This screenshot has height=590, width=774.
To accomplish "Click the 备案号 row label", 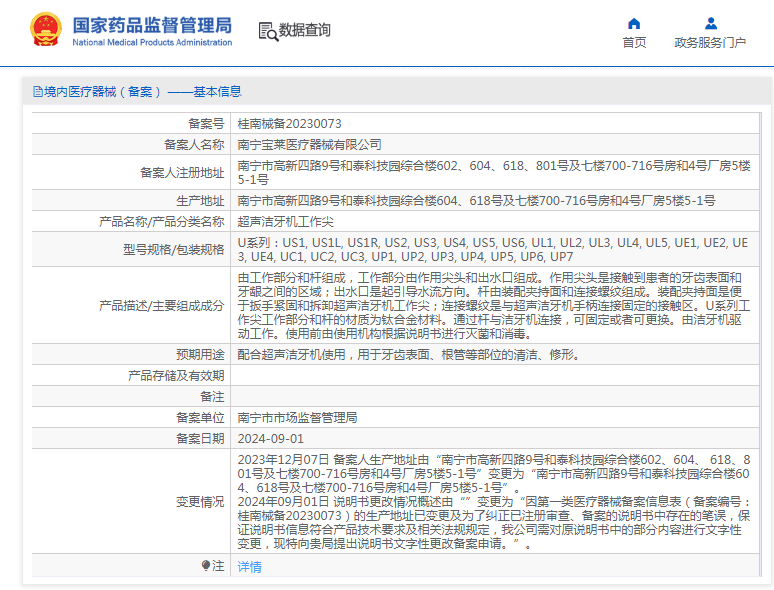I will tap(206, 123).
